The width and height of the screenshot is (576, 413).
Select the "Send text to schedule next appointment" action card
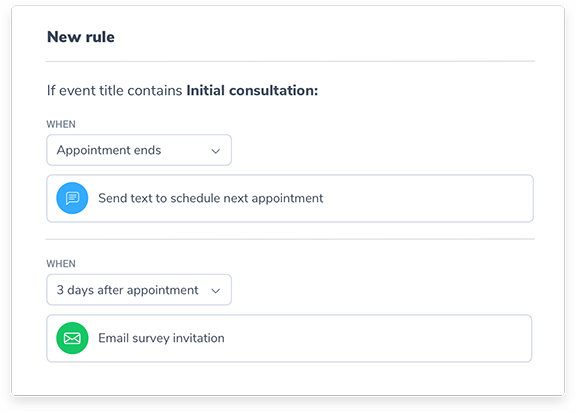click(290, 198)
